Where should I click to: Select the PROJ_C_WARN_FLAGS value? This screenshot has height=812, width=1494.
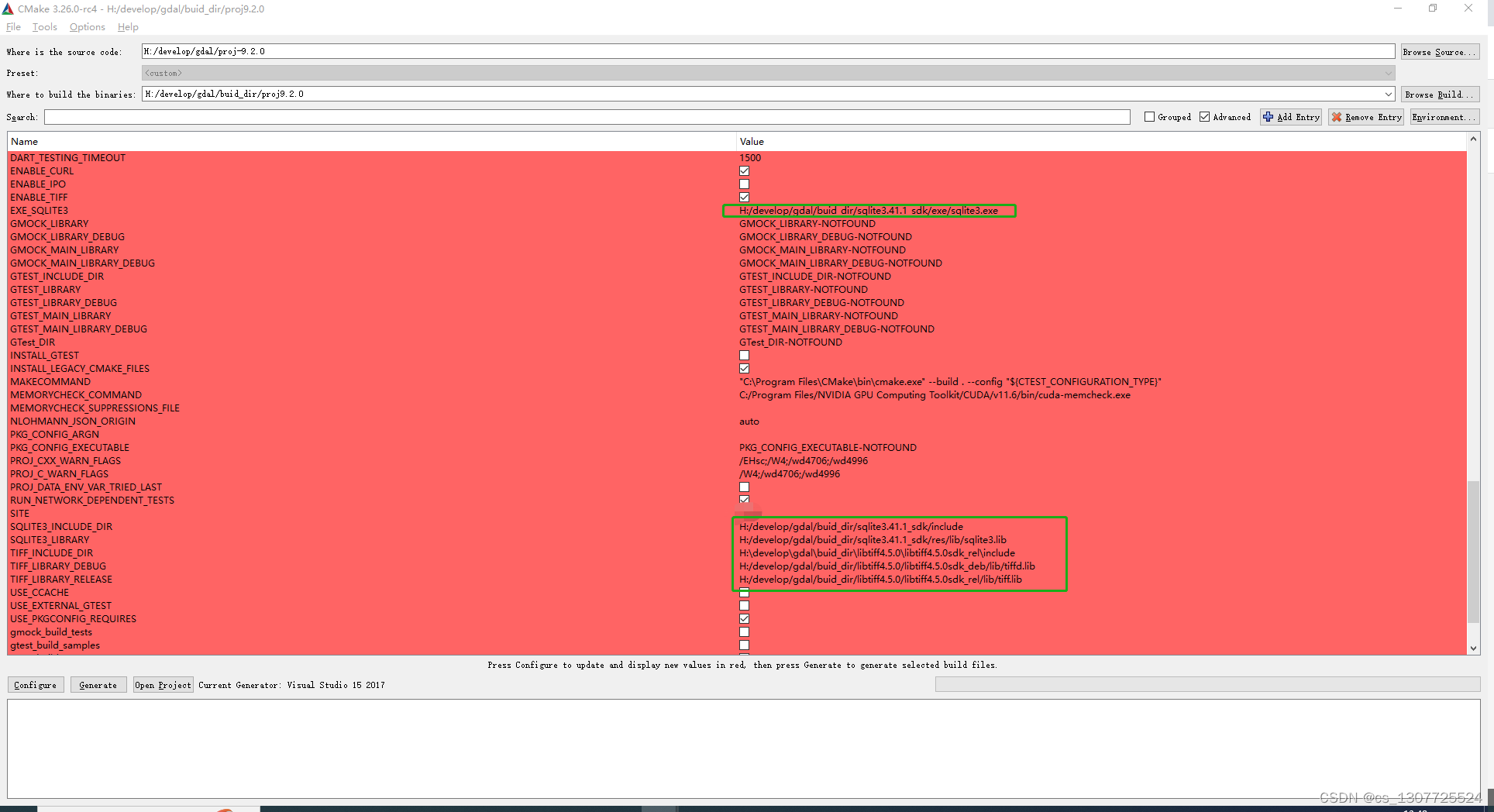(x=790, y=474)
